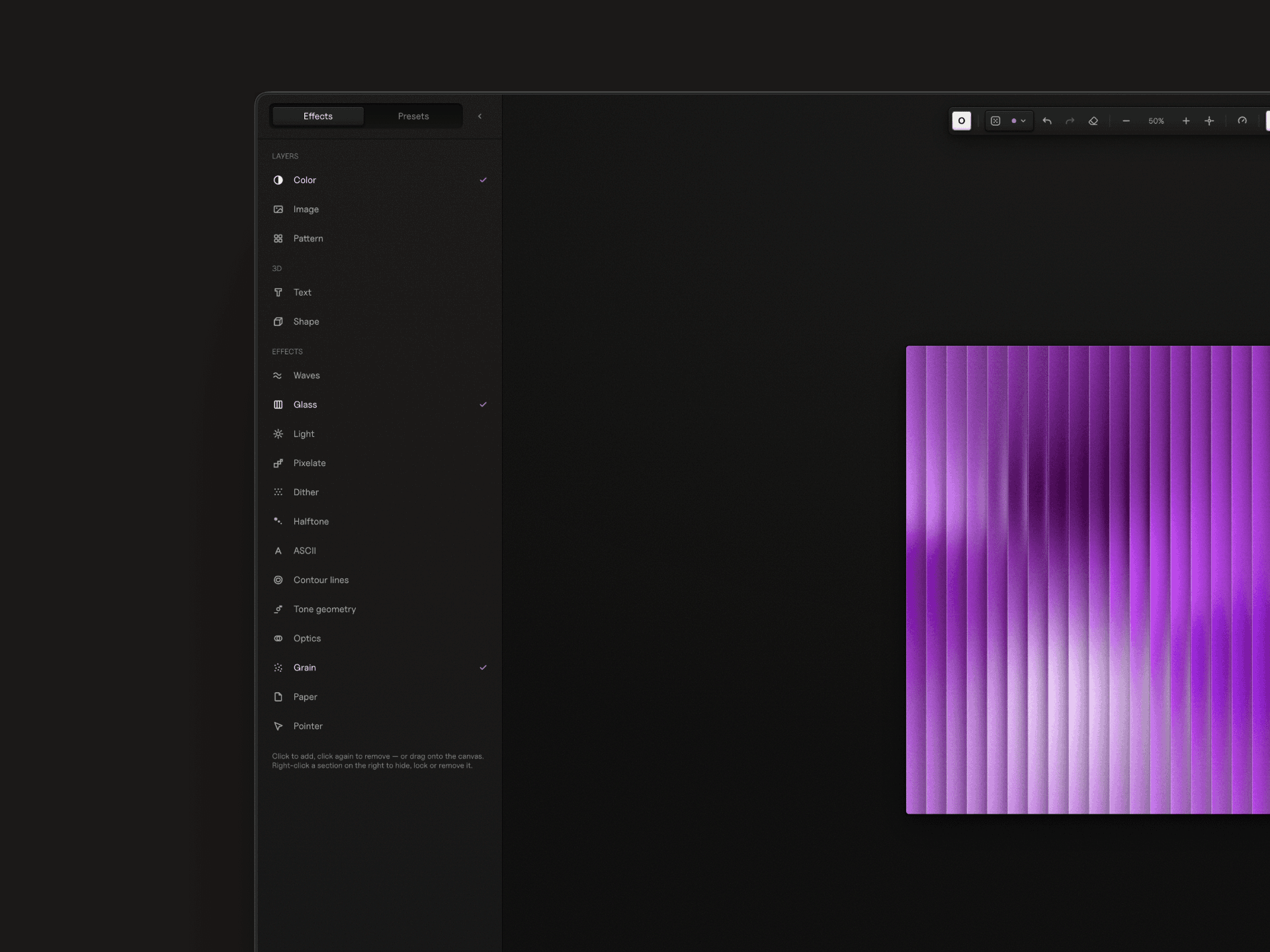Add the ASCII effect
This screenshot has height=952, width=1270.
[380, 551]
